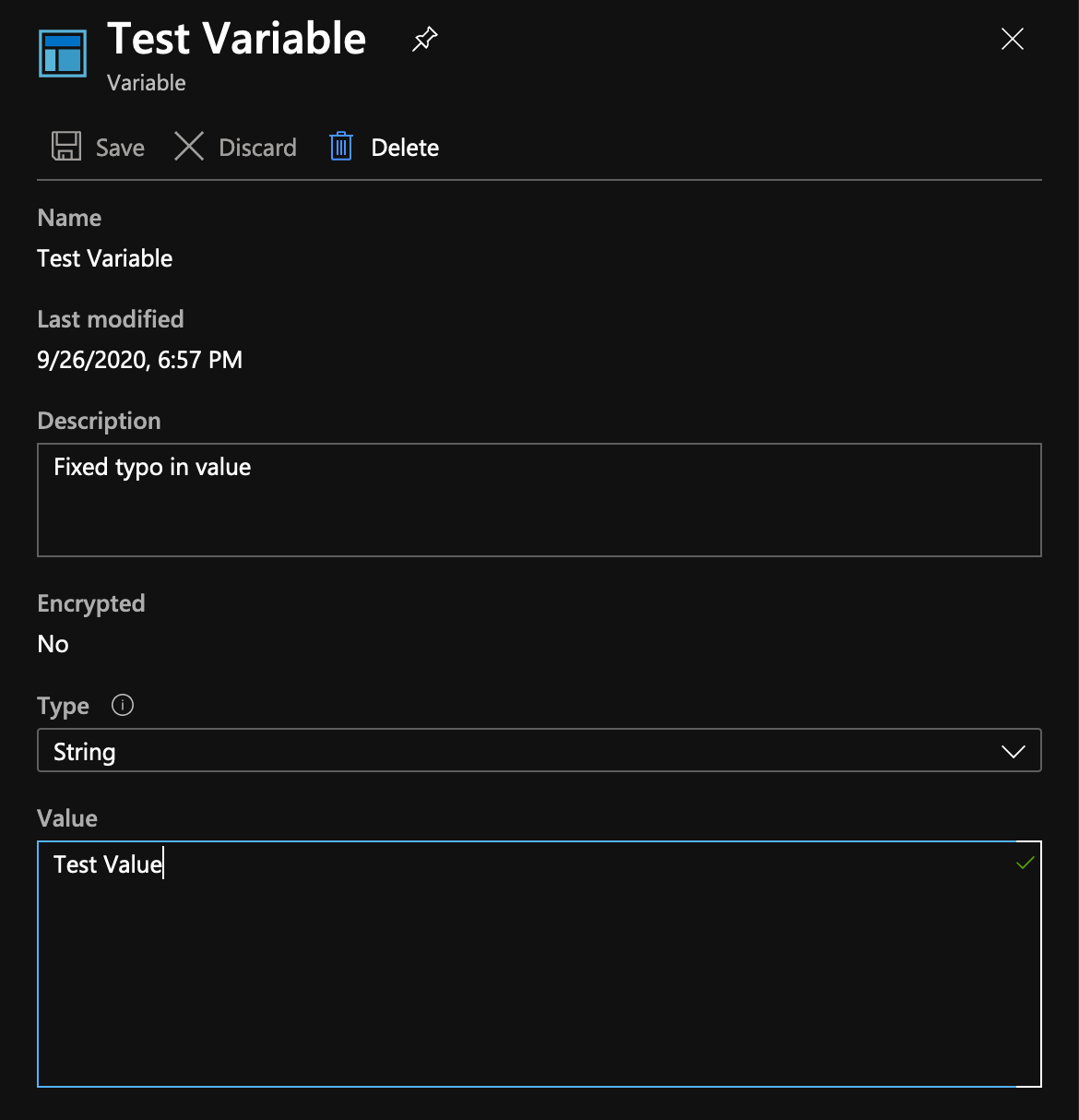Focus the Description text box
Viewport: 1079px width, 1120px height.
539,500
